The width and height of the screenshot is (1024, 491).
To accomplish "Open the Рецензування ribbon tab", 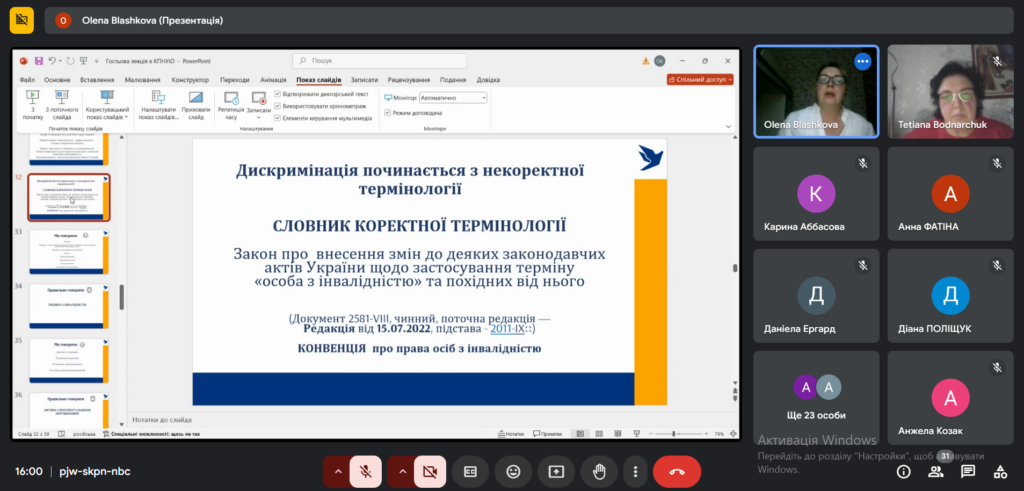I will 409,79.
